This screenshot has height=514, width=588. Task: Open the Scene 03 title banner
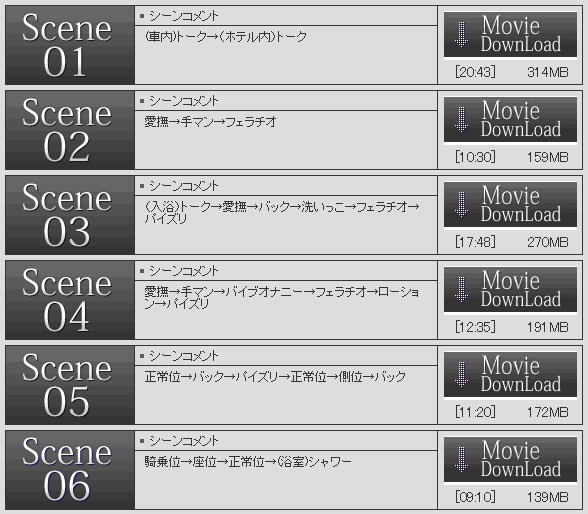[x=70, y=215]
